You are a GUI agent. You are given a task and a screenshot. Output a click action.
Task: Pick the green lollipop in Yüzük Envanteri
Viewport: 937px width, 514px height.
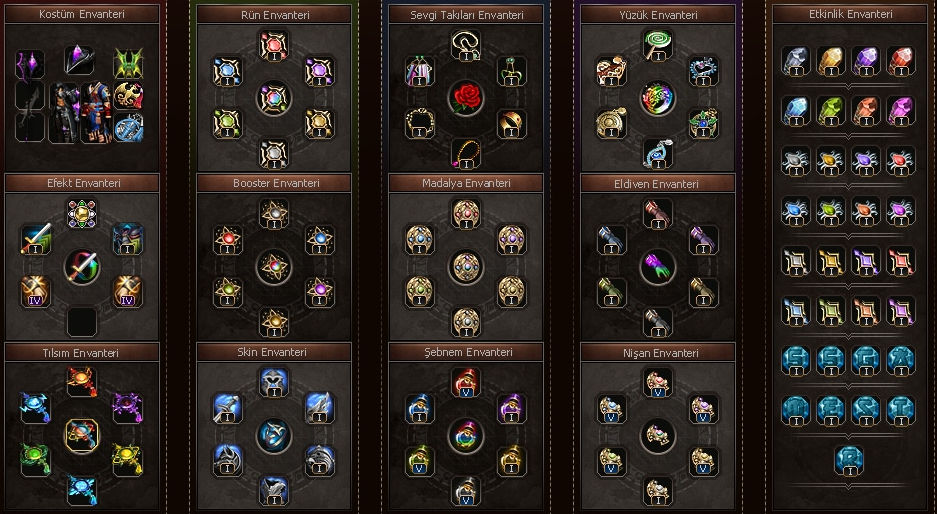tap(658, 46)
